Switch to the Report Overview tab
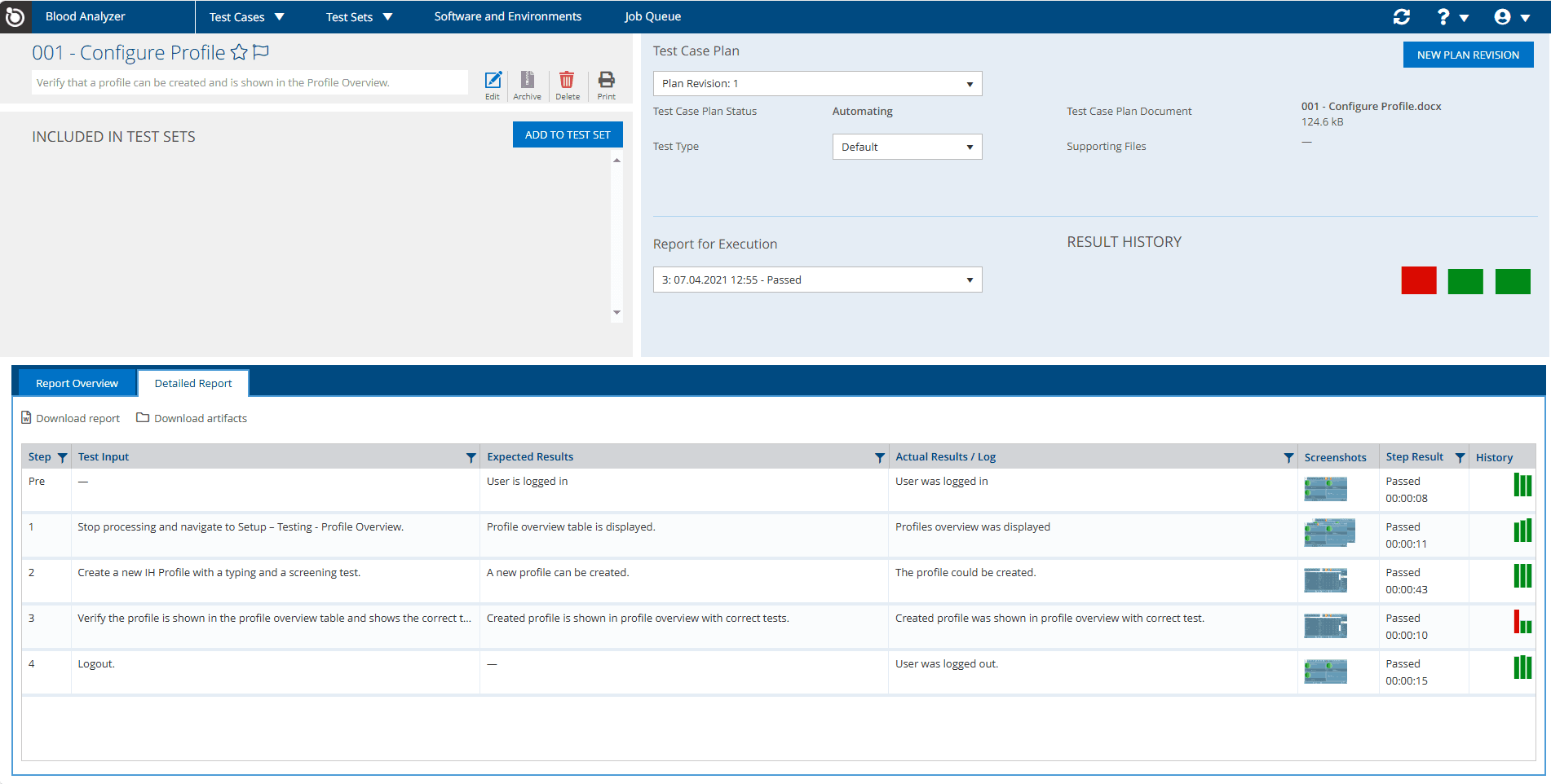Screen dimensions: 1551x784 [x=77, y=384]
